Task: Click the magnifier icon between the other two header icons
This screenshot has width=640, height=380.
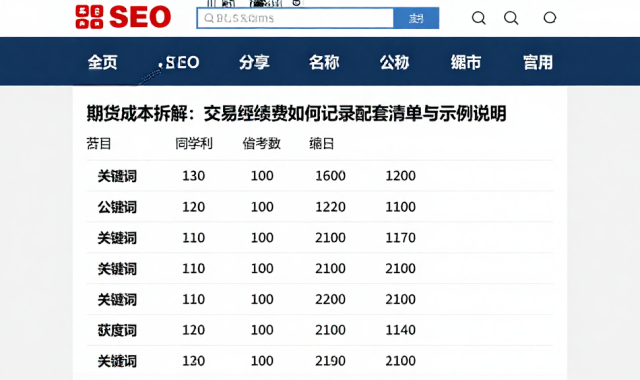Action: click(x=511, y=18)
